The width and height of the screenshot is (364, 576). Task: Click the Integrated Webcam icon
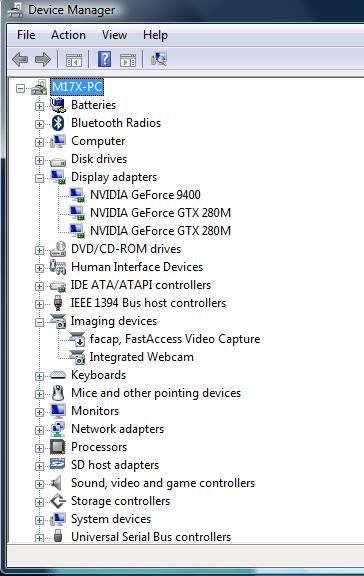tap(77, 357)
